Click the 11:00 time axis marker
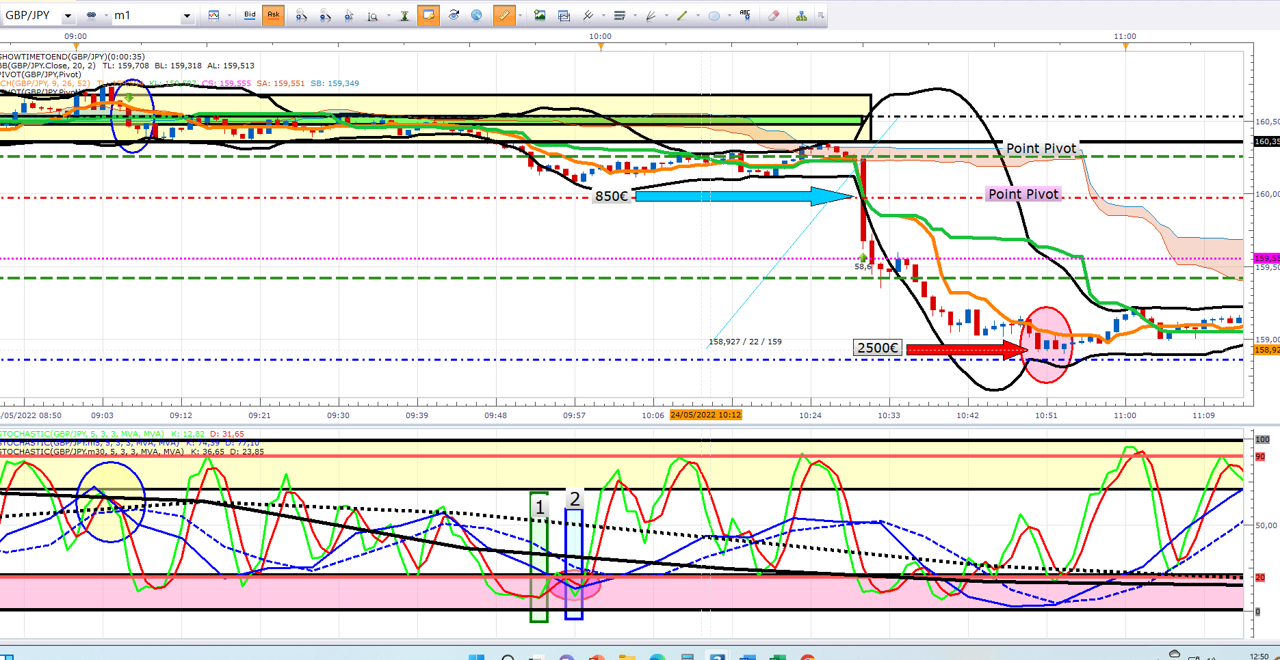The image size is (1280, 660). (x=1124, y=36)
